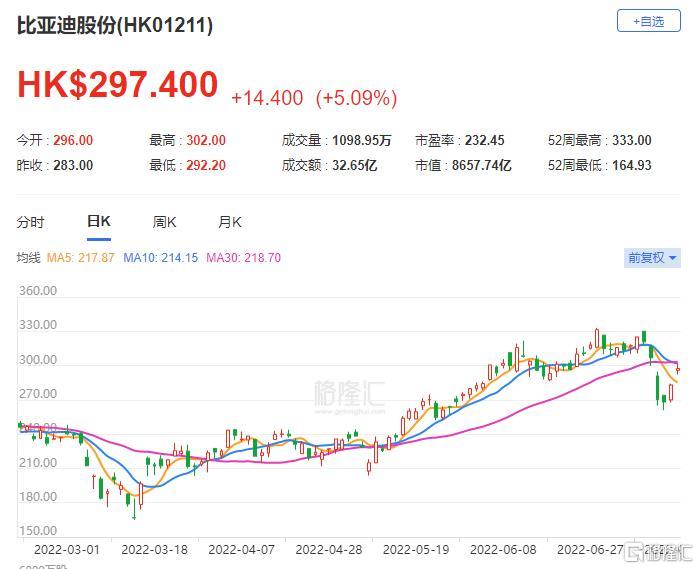
Task: Click the 330.00 price axis label
Action: point(38,325)
